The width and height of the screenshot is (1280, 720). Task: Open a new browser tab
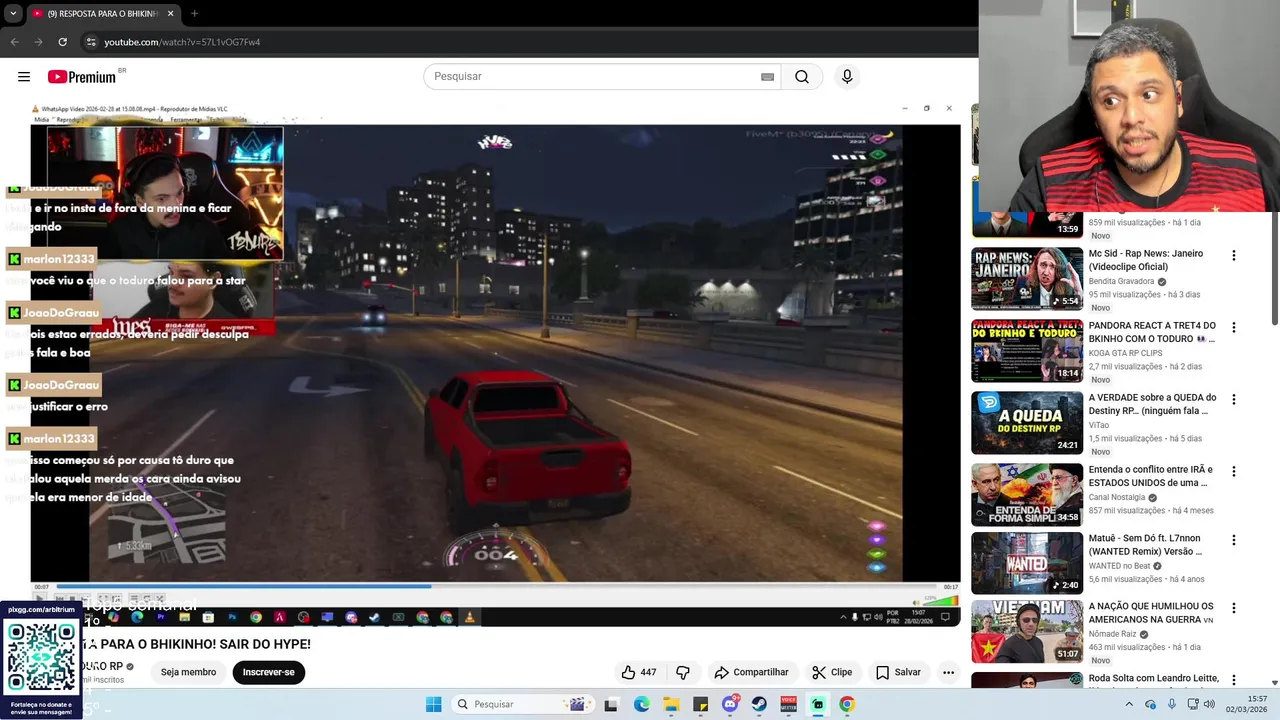(x=194, y=13)
